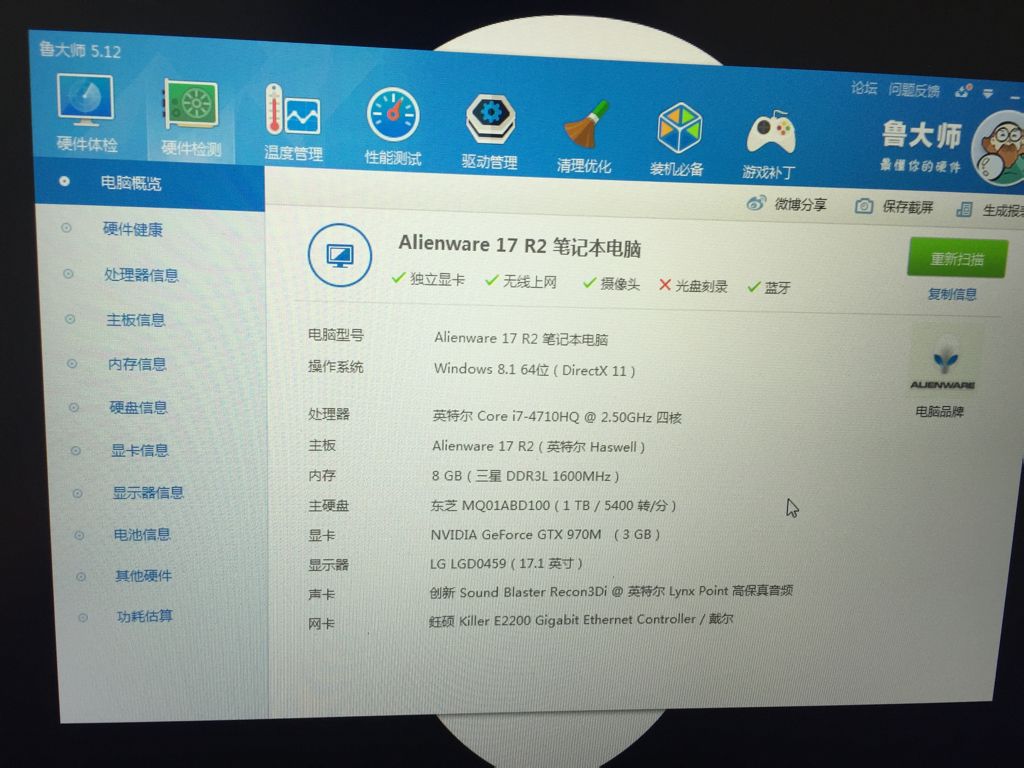The image size is (1024, 768).
Task: Click the LG LGD0459 display value
Action: coord(505,563)
